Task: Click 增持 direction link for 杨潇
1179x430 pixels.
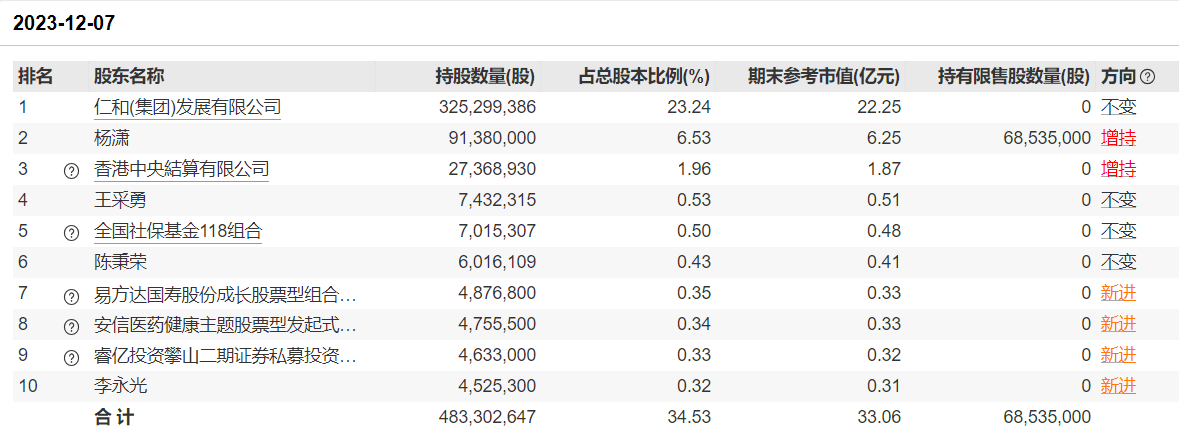Action: [x=1118, y=138]
